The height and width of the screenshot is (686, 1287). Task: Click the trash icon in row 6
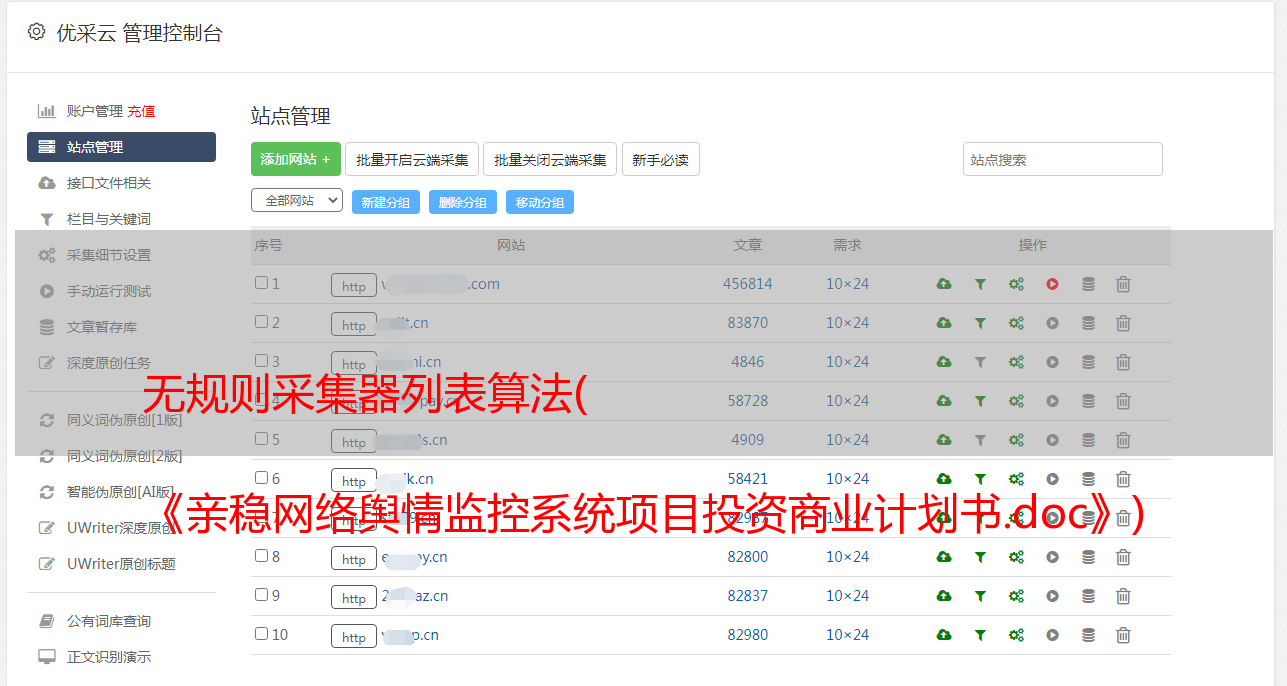coord(1123,479)
